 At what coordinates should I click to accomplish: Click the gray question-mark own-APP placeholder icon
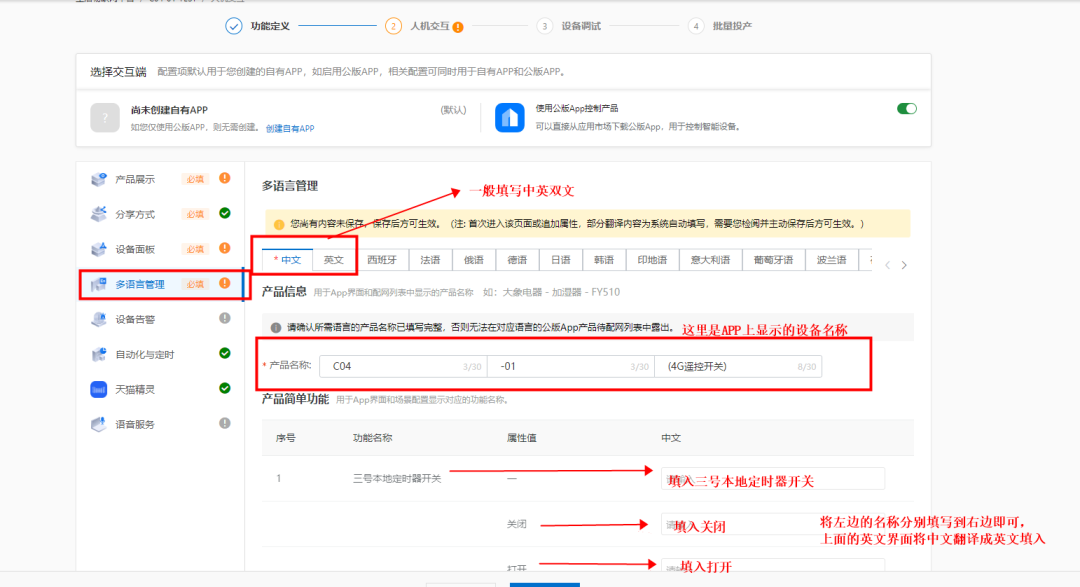(x=105, y=117)
